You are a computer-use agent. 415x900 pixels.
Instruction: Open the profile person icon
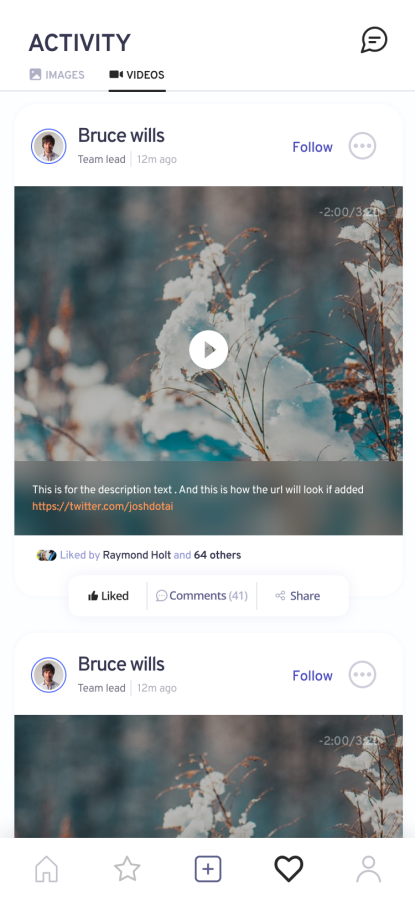tap(369, 869)
